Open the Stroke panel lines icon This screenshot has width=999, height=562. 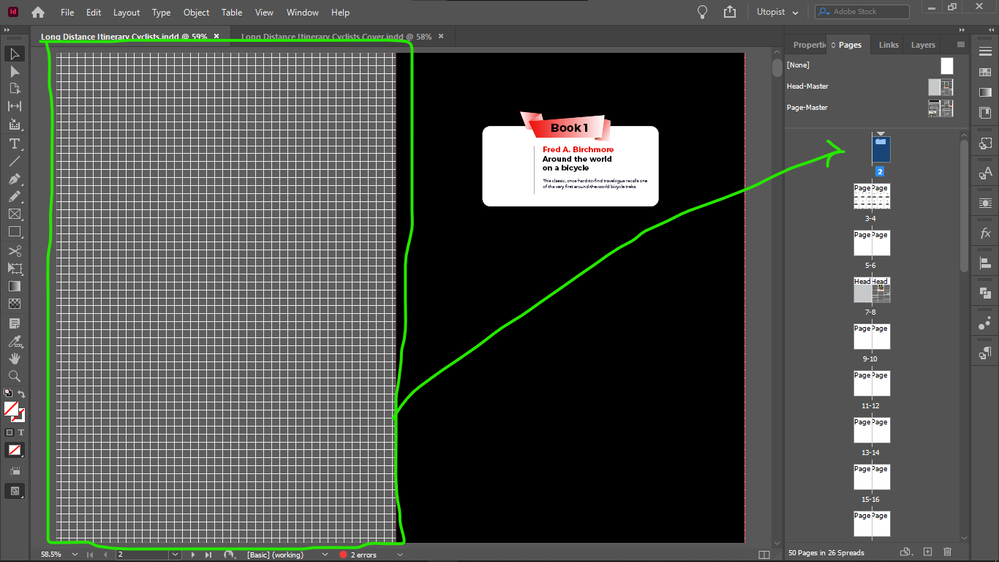[x=985, y=52]
